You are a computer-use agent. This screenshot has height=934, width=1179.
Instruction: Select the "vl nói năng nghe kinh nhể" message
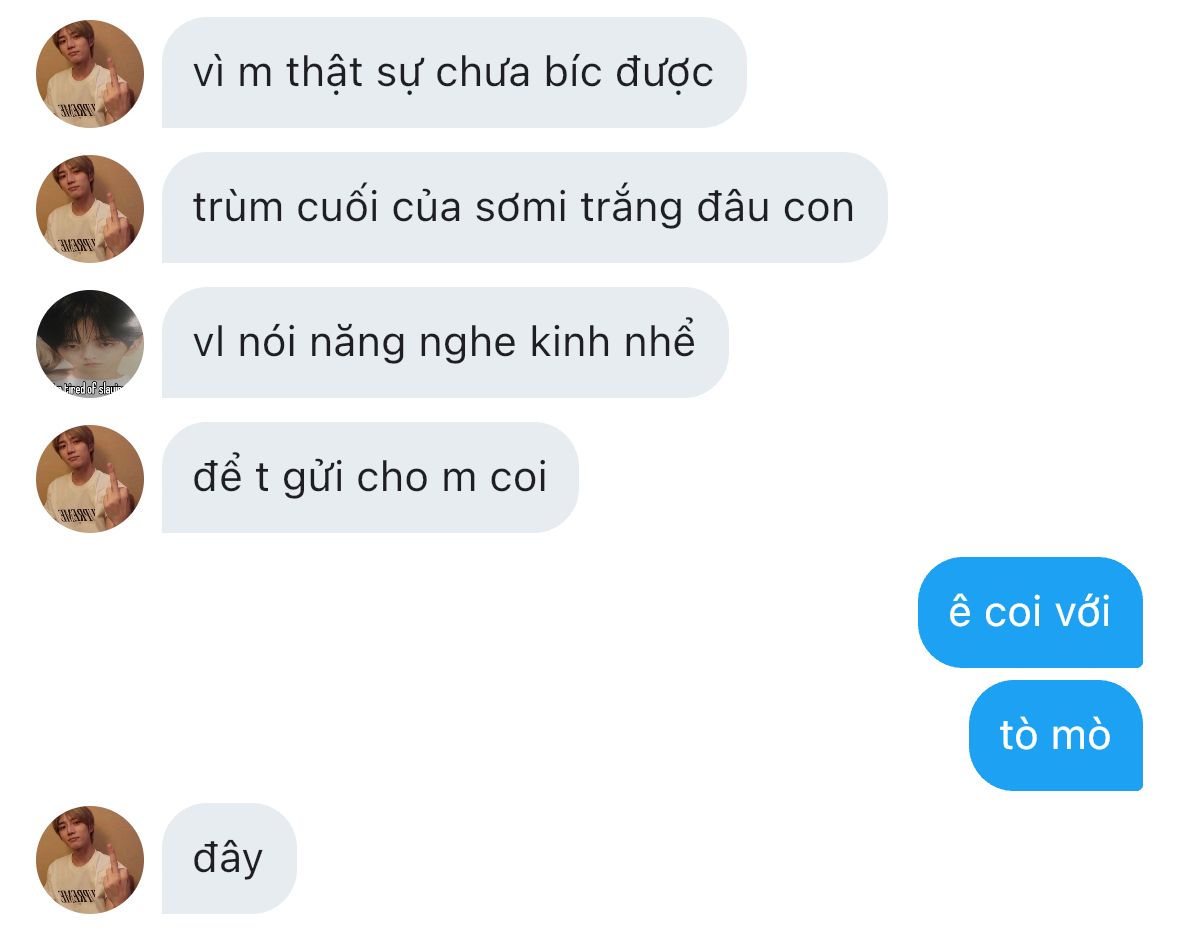tap(445, 342)
